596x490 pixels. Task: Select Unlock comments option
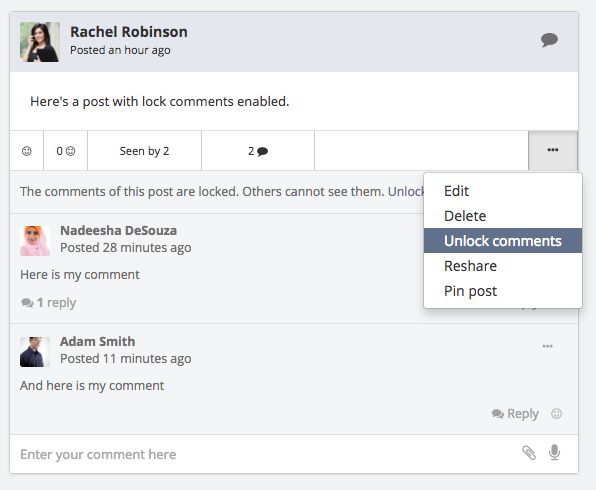tap(503, 241)
